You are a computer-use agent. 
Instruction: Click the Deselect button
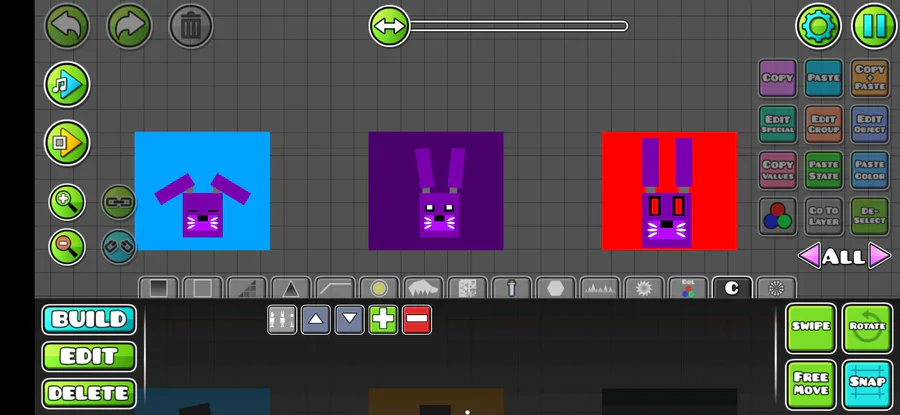870,216
